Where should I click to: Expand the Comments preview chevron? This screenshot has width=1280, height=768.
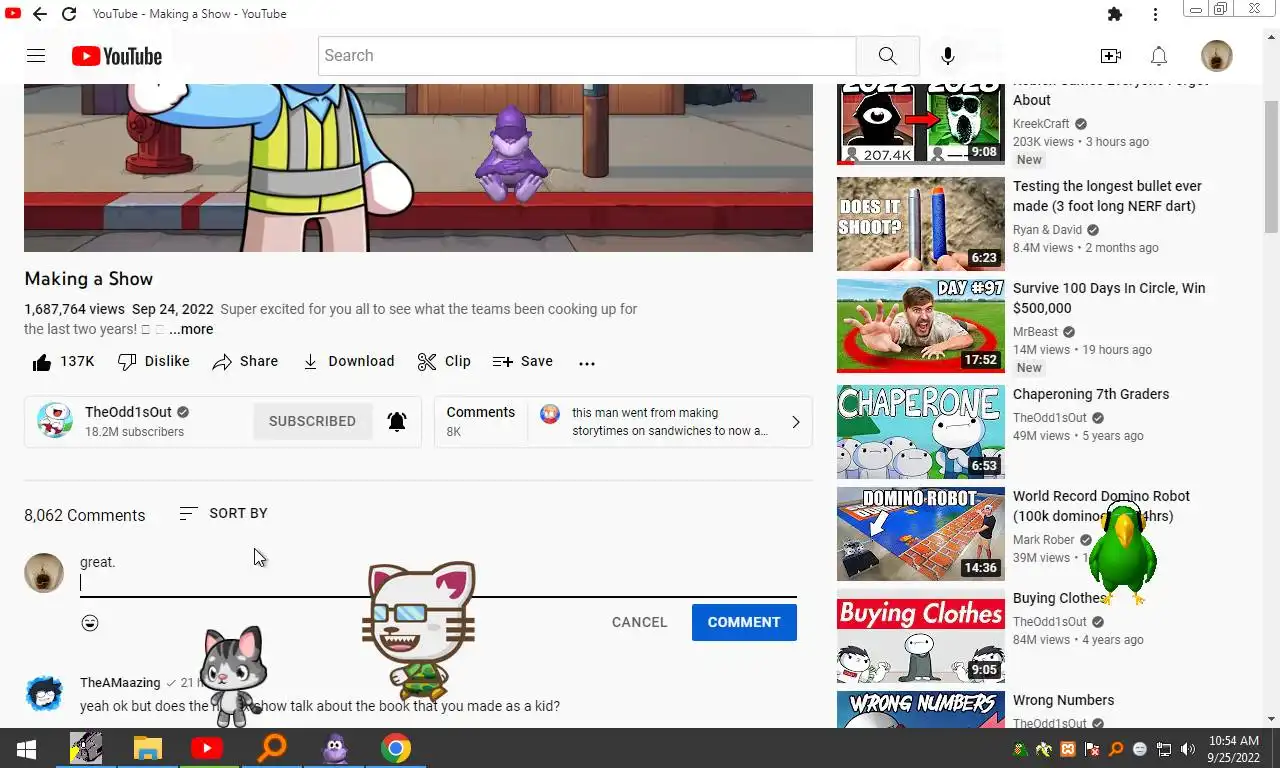click(796, 422)
